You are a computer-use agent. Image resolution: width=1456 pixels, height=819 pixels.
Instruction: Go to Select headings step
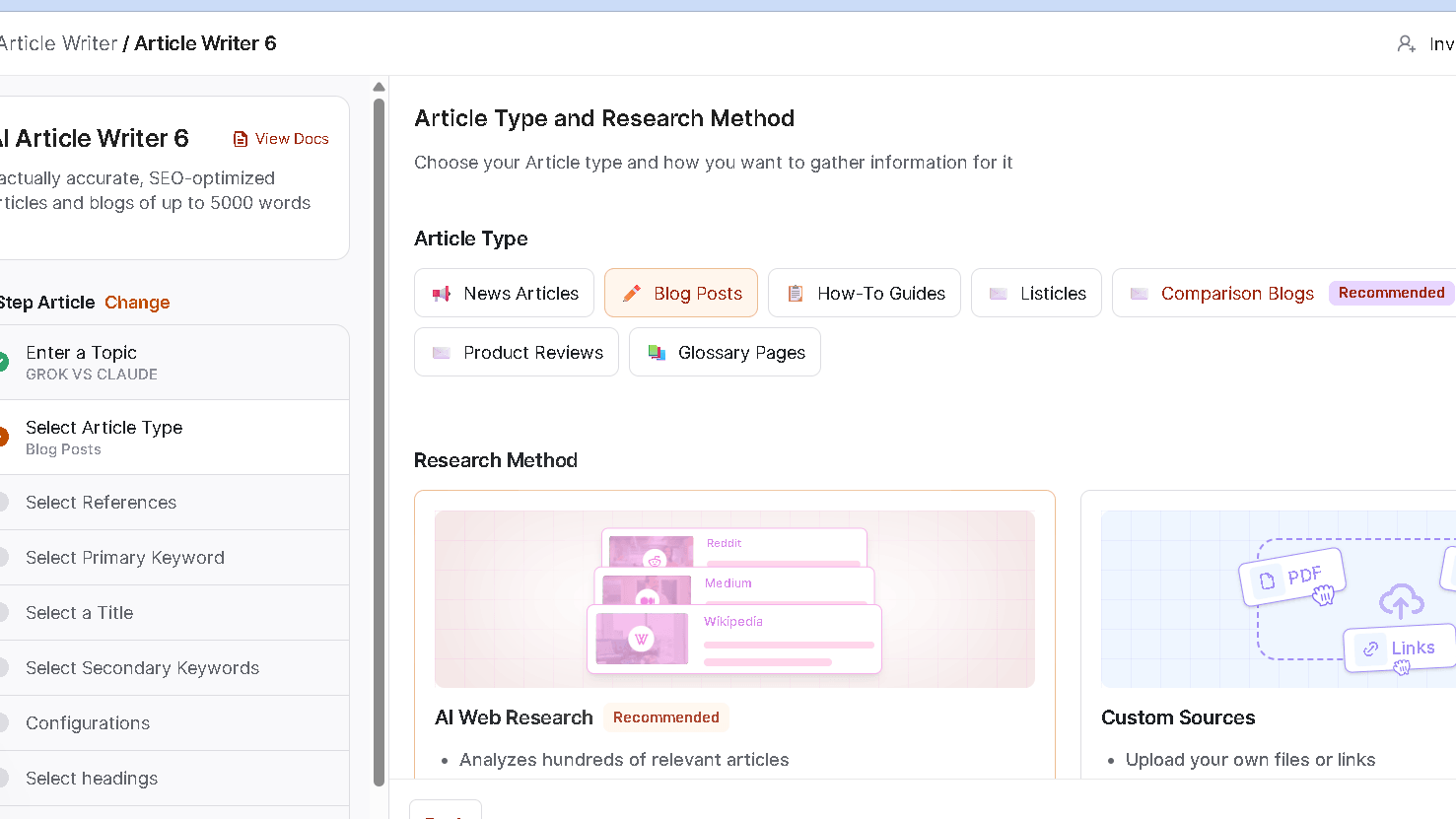point(174,779)
